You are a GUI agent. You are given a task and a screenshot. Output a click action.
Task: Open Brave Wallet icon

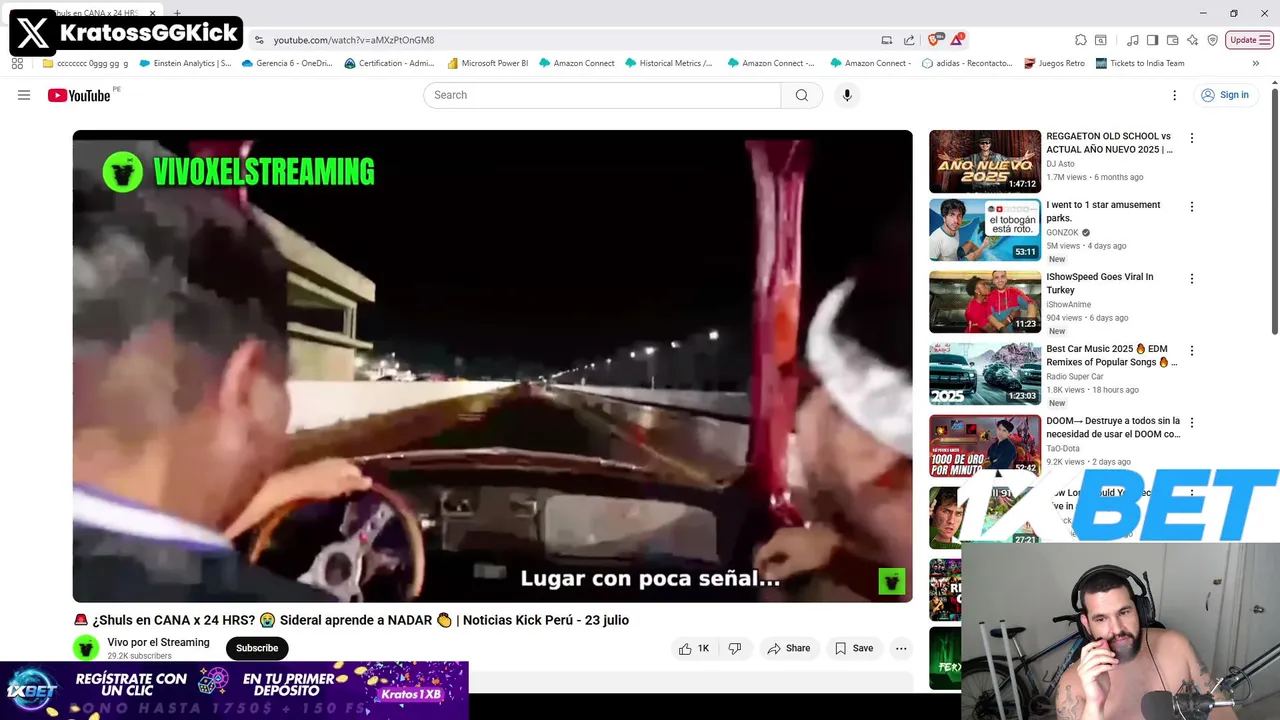(1172, 40)
